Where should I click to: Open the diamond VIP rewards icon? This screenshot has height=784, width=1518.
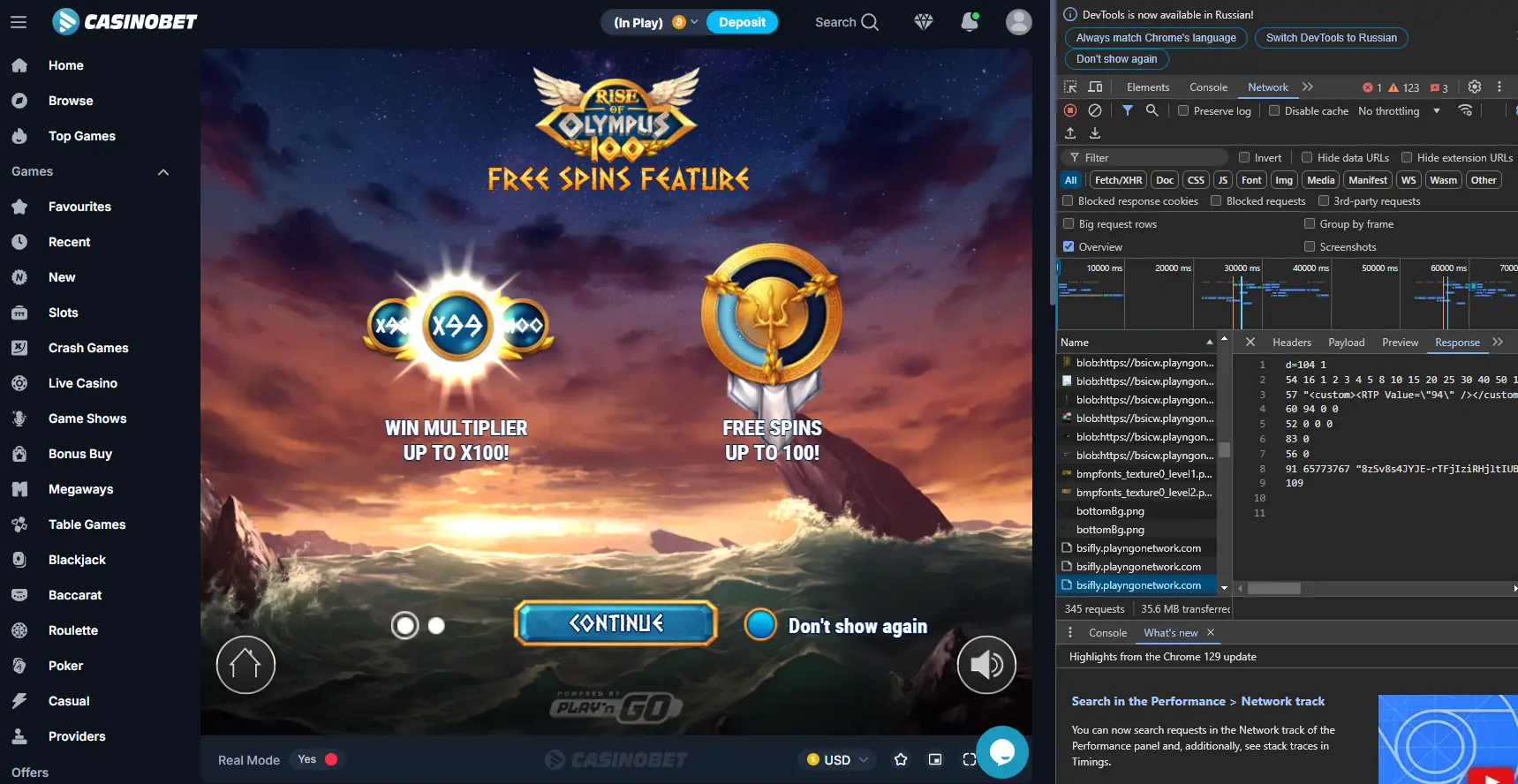tap(924, 22)
